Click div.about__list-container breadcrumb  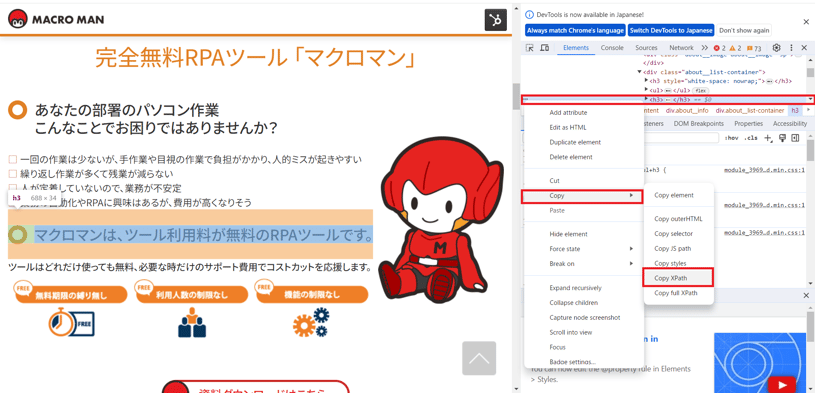click(750, 111)
